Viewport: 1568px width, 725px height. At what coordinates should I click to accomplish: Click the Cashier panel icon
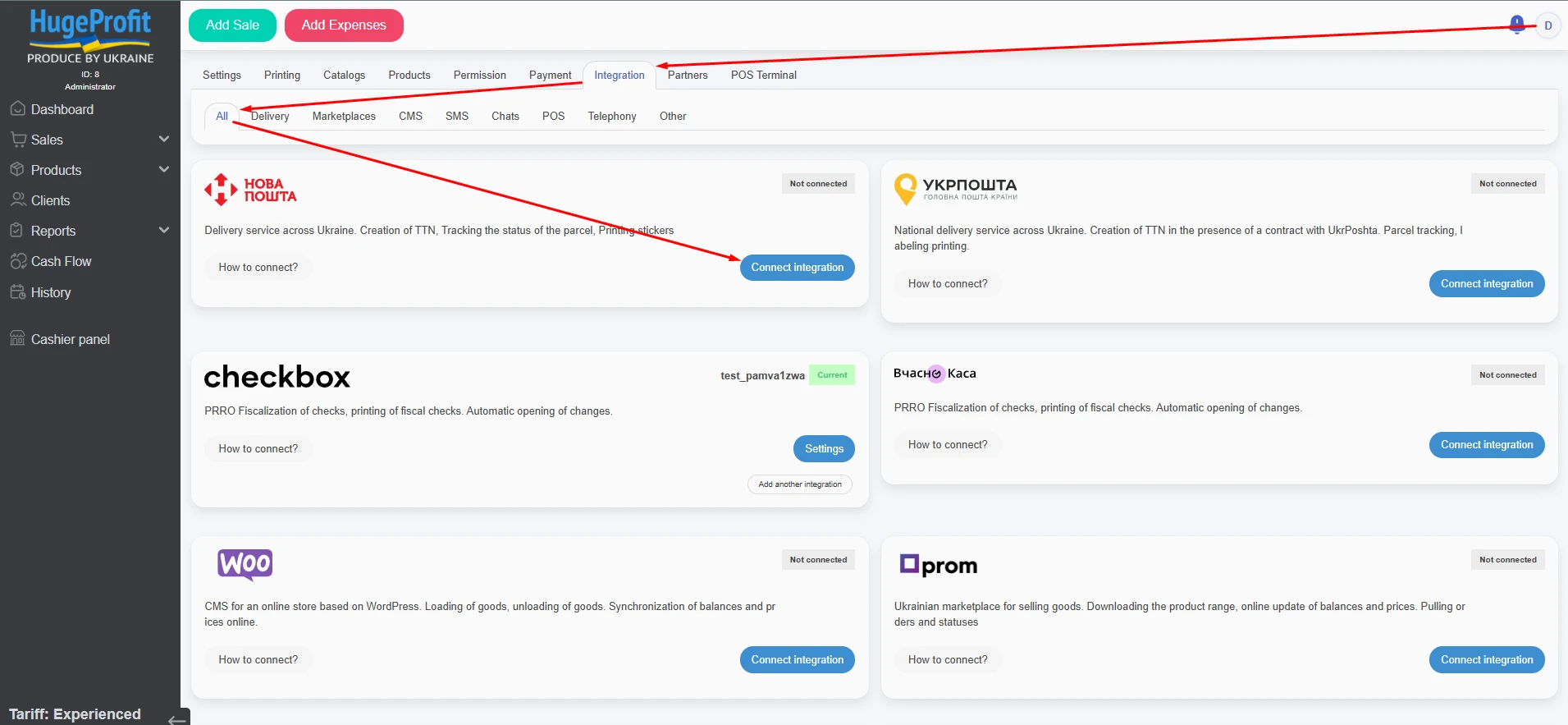click(17, 339)
